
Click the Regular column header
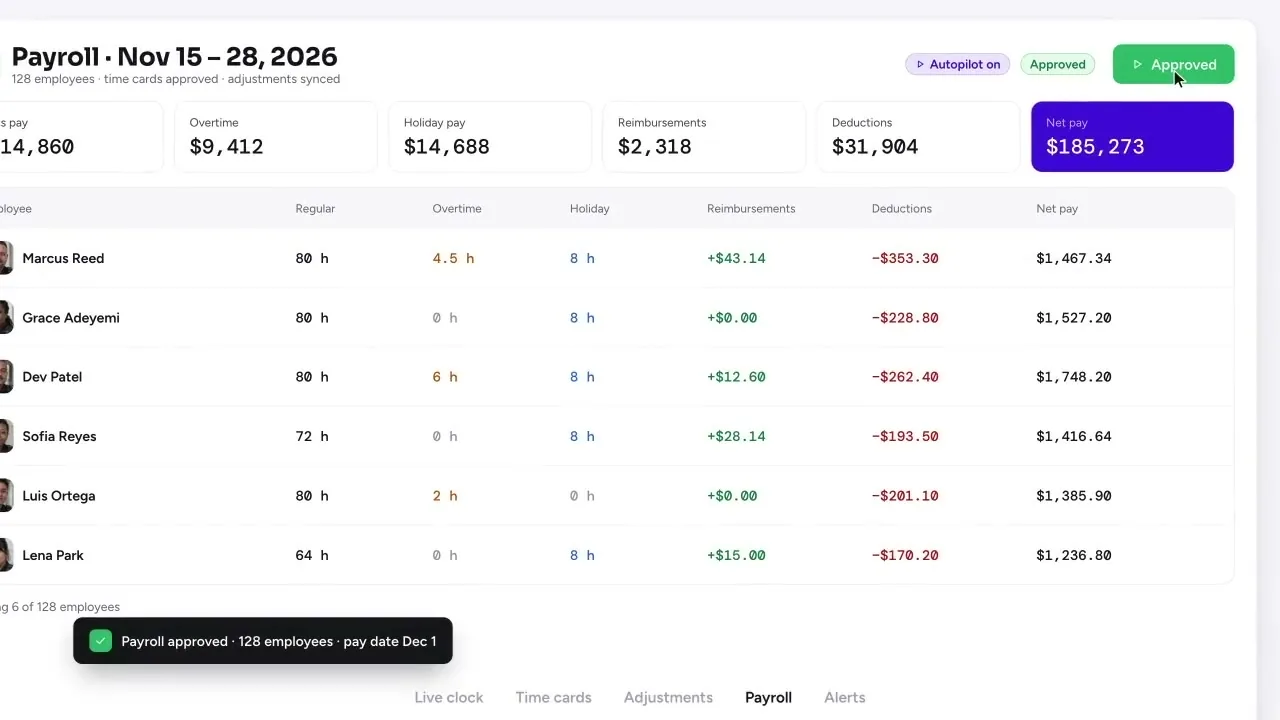[x=315, y=209]
